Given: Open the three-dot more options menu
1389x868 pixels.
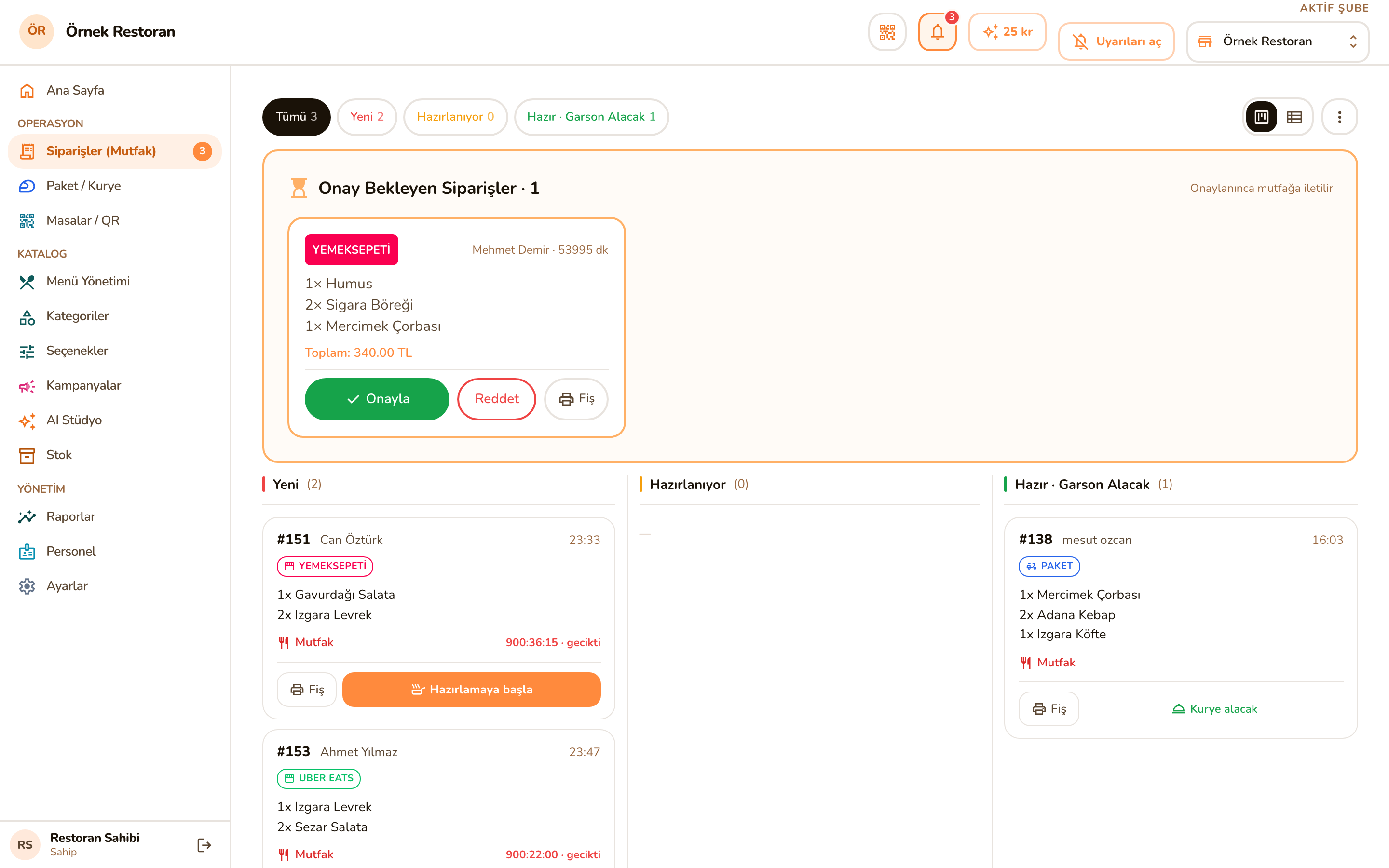Looking at the screenshot, I should pos(1339,117).
